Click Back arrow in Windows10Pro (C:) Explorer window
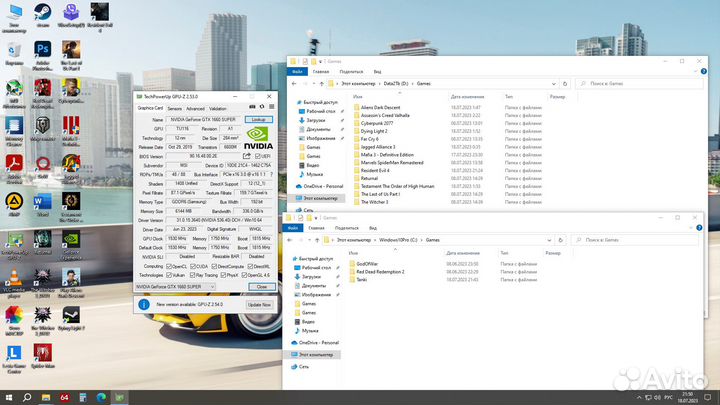The height and width of the screenshot is (405, 720). (x=289, y=240)
